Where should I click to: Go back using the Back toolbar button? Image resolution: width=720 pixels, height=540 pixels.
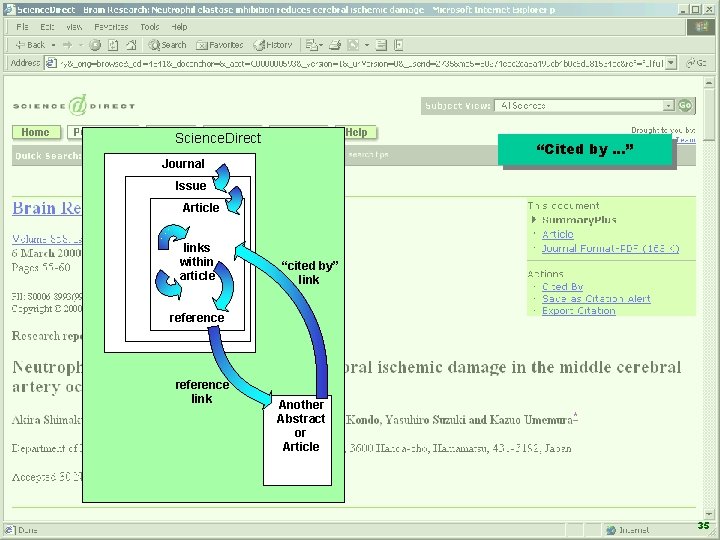(x=30, y=45)
